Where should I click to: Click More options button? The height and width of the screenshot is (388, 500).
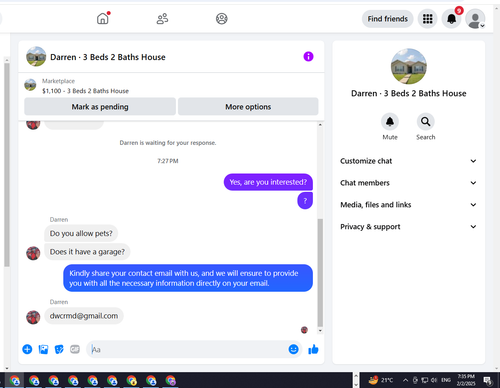(x=248, y=107)
